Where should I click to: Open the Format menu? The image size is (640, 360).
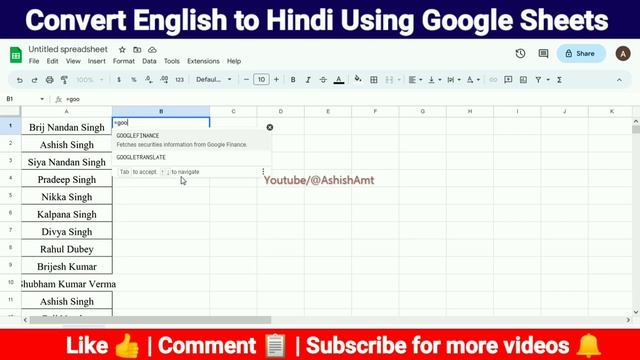point(124,61)
